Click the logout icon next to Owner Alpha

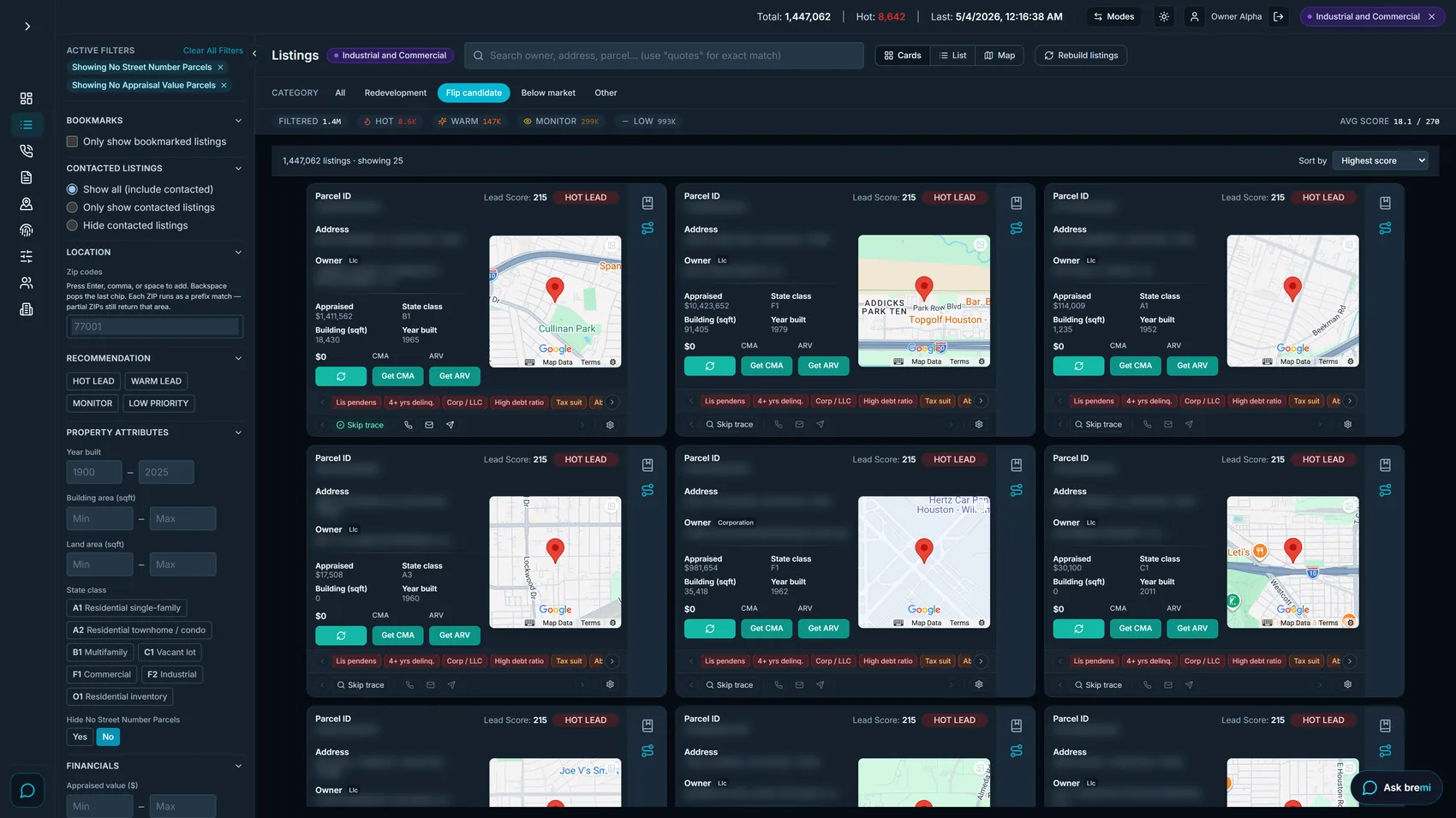pos(1279,16)
